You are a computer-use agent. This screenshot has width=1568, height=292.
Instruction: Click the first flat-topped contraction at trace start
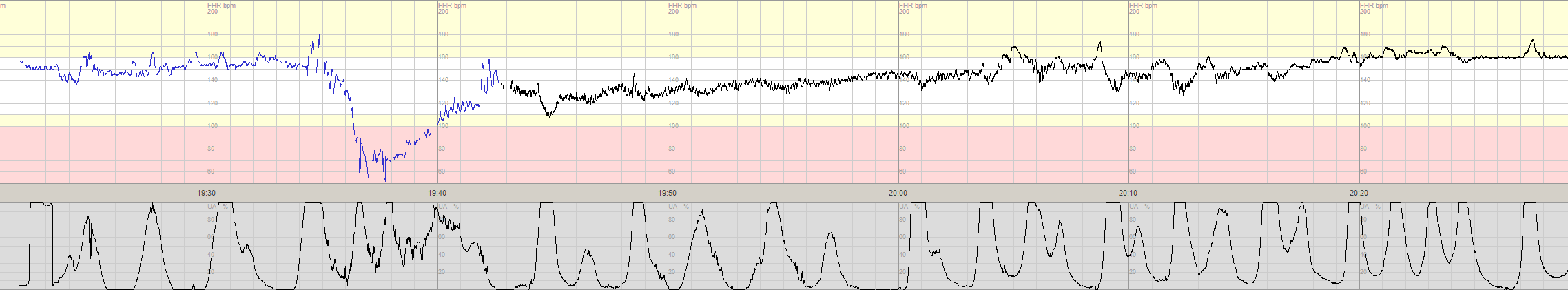(x=41, y=204)
